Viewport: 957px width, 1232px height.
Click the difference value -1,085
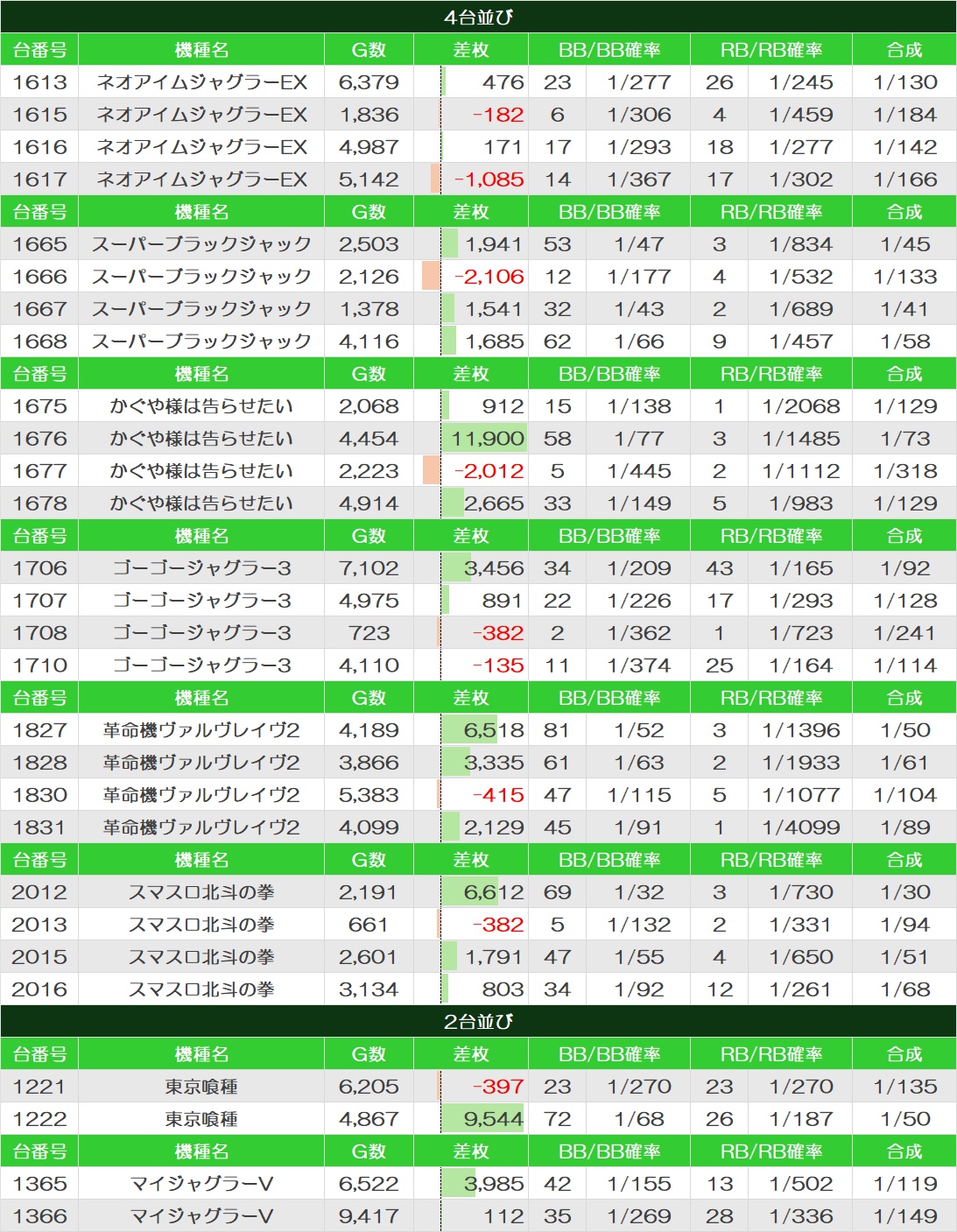coord(489,180)
